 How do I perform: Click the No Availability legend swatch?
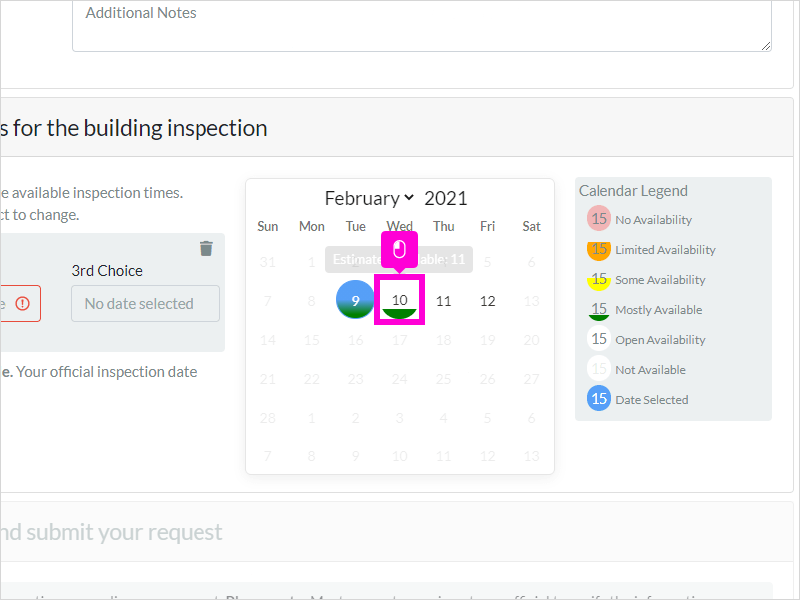coord(599,219)
